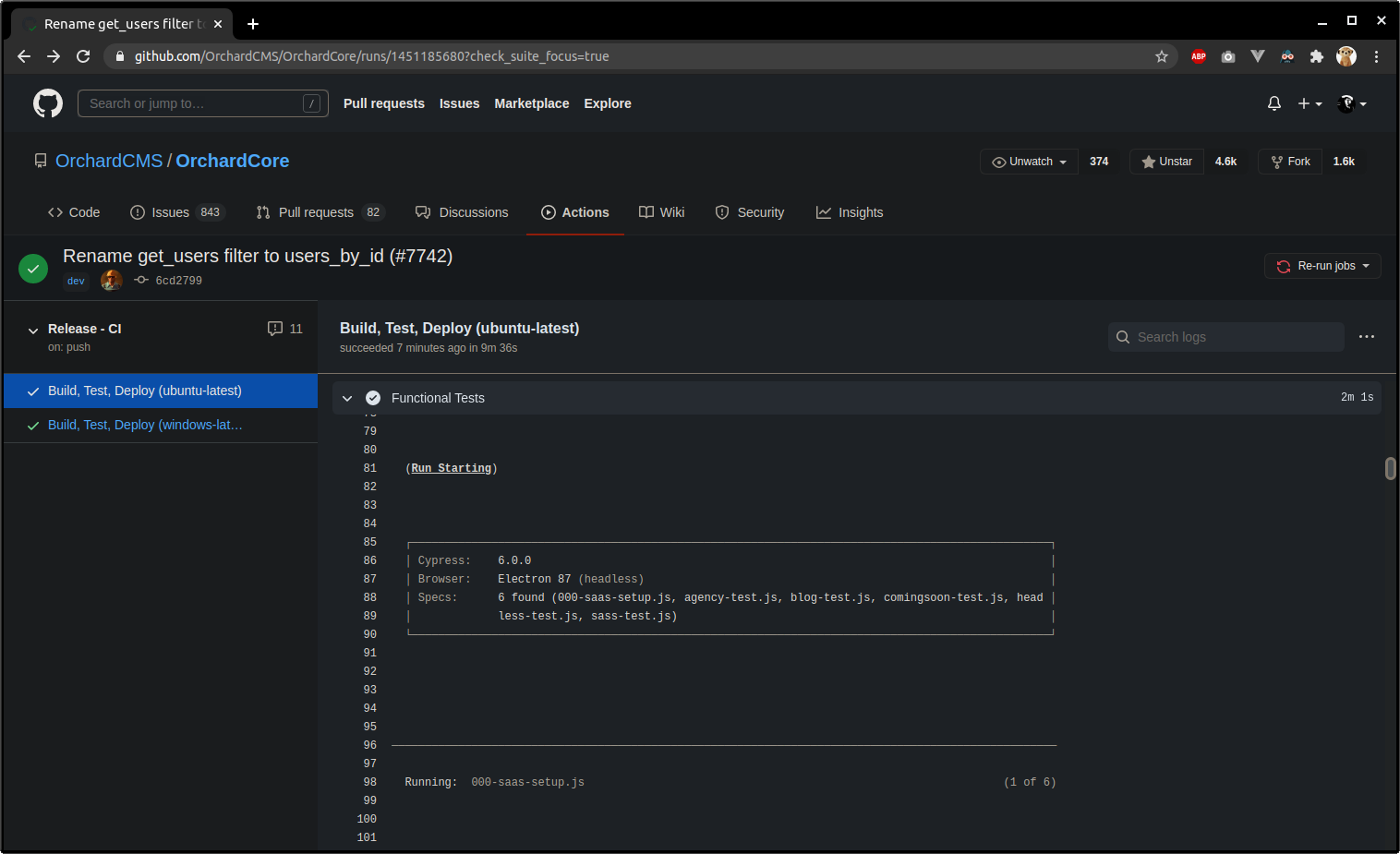View site information lock icon
1400x854 pixels.
119,56
